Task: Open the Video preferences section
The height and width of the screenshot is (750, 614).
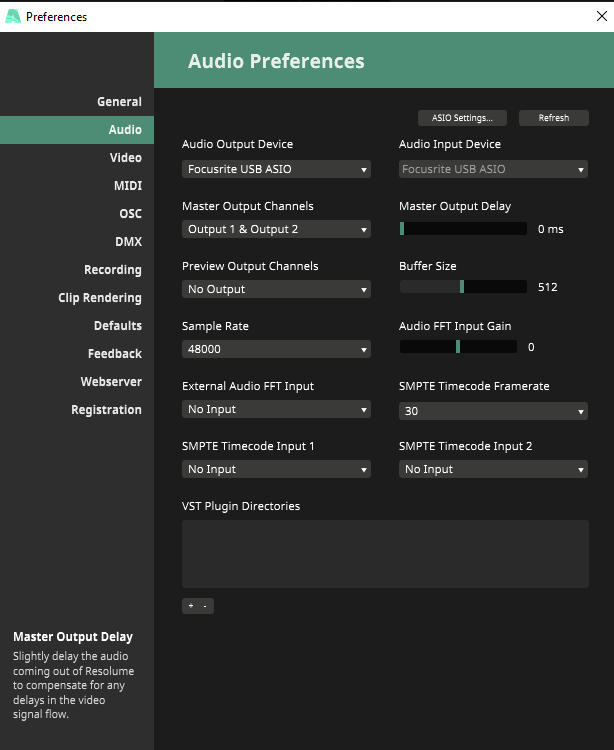Action: (125, 158)
